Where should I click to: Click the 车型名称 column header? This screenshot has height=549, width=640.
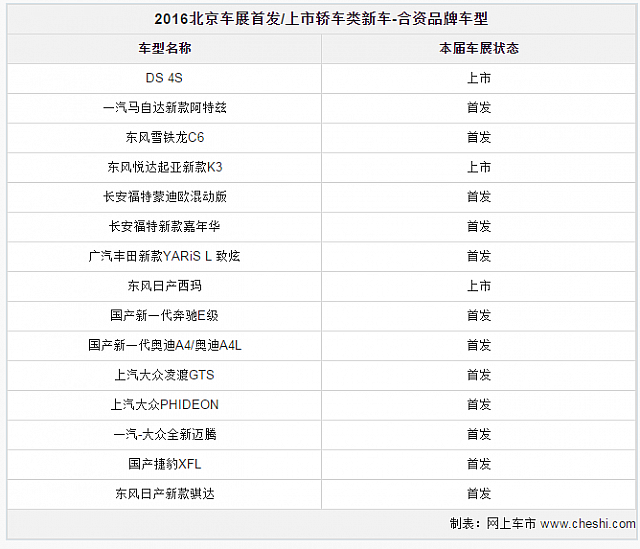pos(164,49)
